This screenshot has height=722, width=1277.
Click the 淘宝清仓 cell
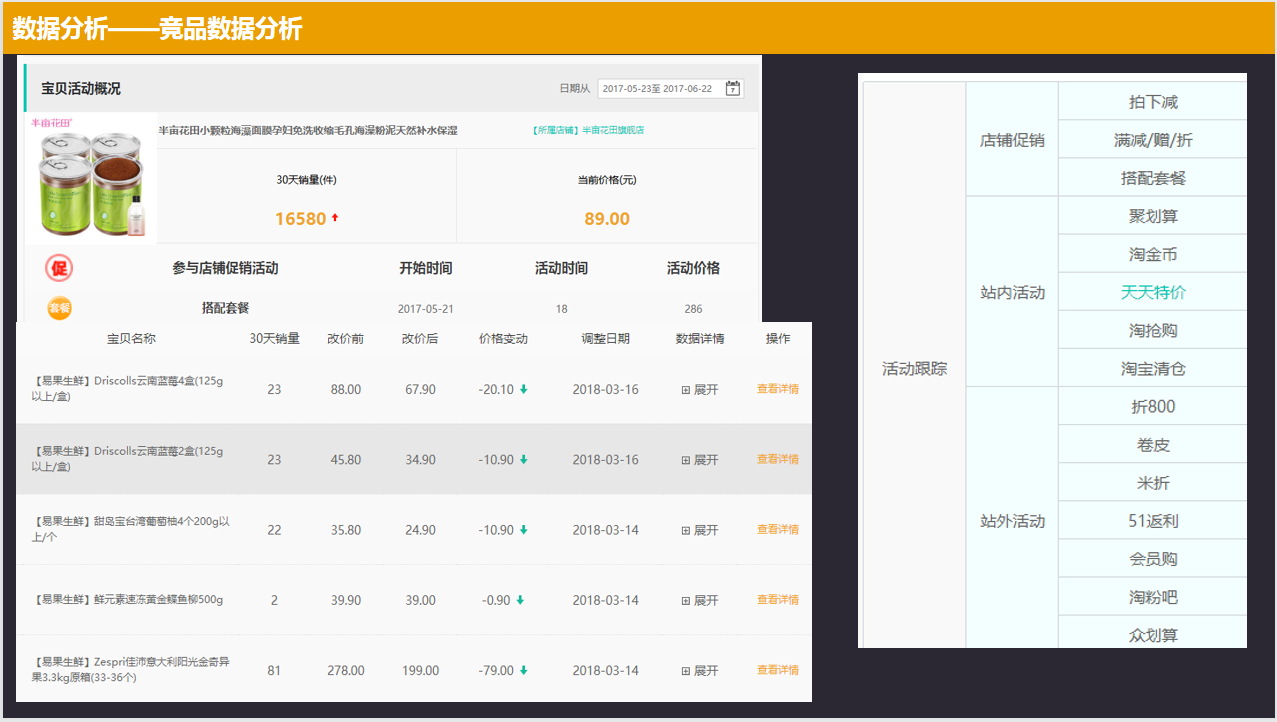[x=1153, y=368]
